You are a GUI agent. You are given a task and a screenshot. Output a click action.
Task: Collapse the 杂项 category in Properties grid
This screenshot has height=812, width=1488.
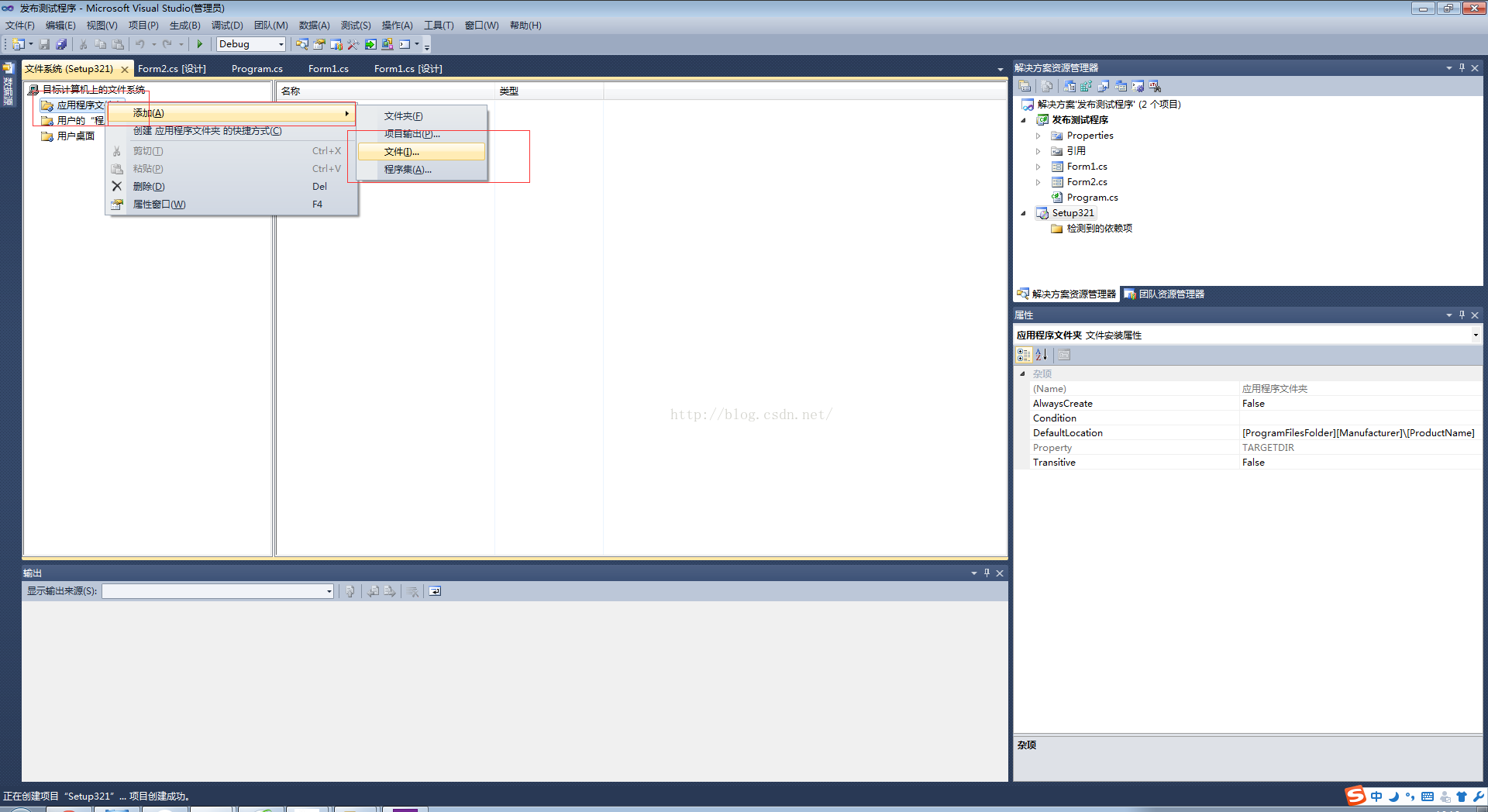pyautogui.click(x=1022, y=374)
